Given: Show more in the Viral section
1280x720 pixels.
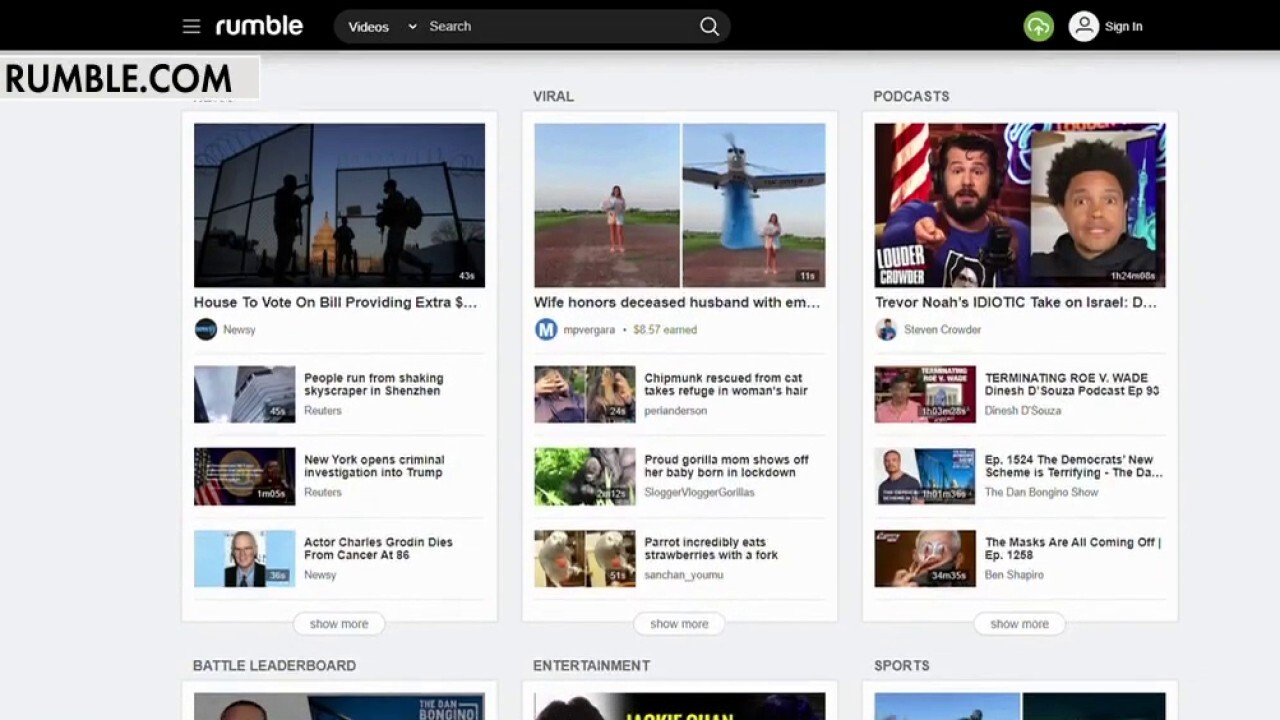Looking at the screenshot, I should 679,624.
